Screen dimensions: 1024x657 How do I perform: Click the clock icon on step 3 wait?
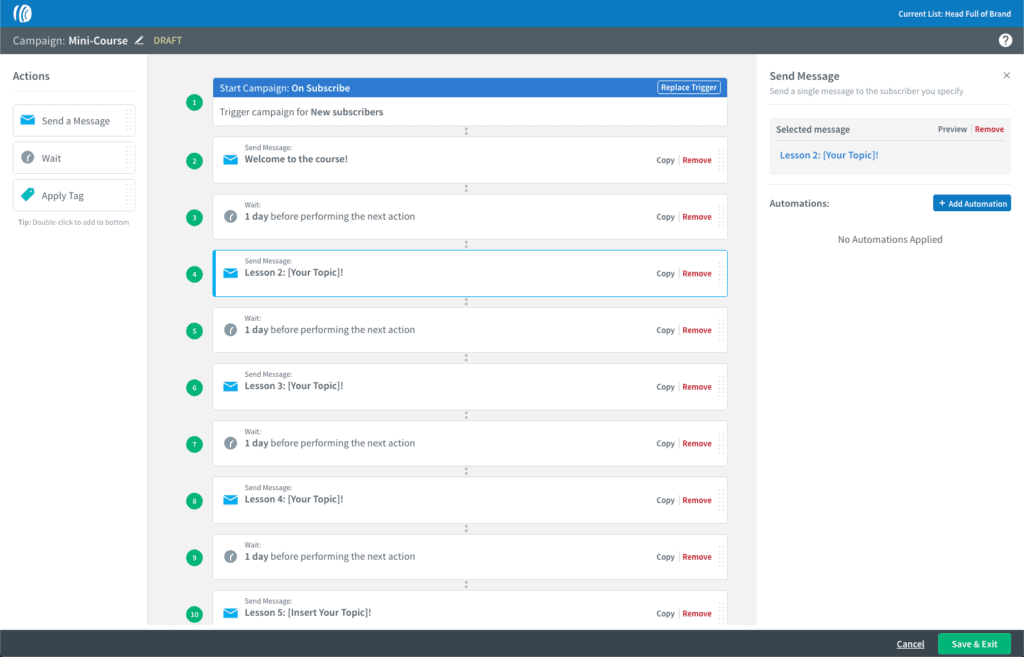coord(230,217)
